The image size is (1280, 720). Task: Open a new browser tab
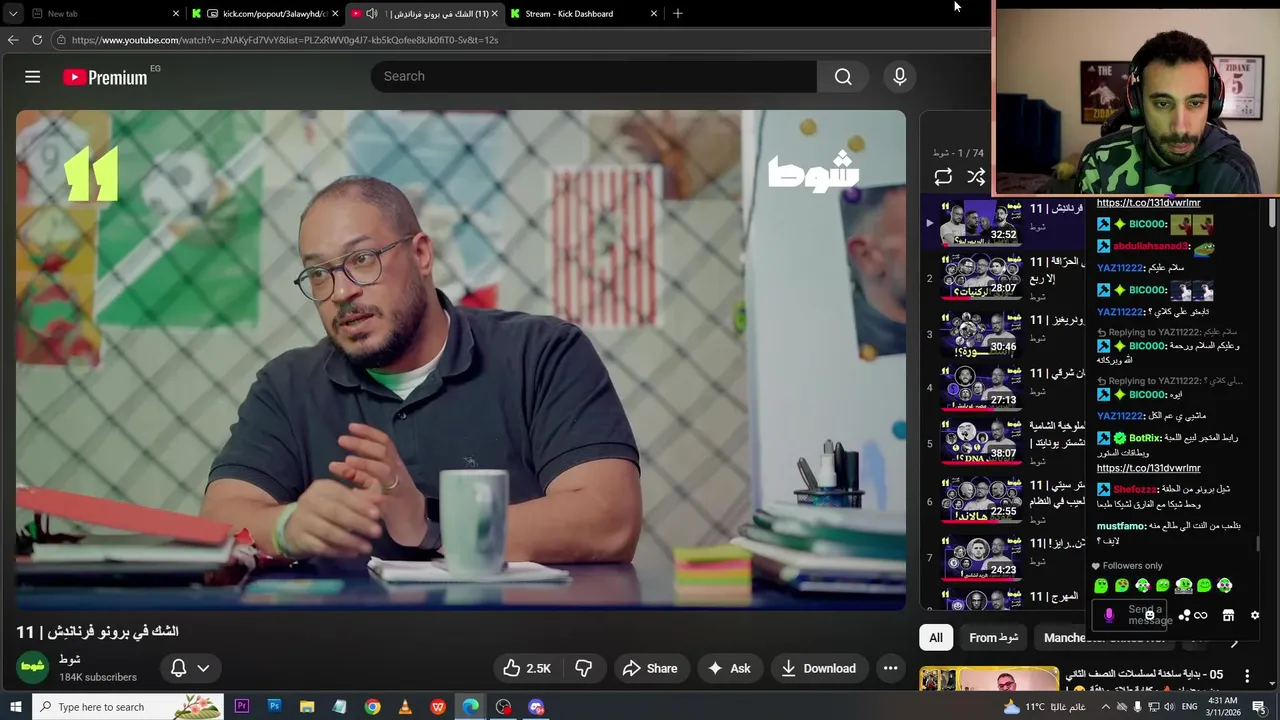678,14
